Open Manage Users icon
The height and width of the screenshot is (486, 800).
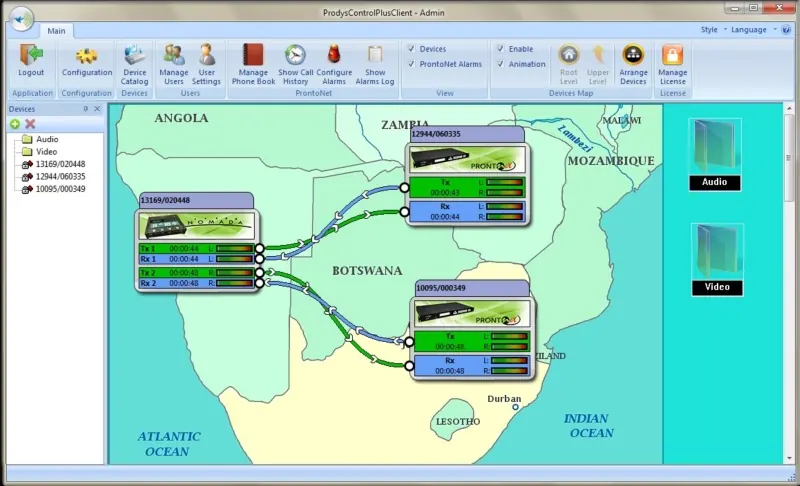pyautogui.click(x=173, y=64)
